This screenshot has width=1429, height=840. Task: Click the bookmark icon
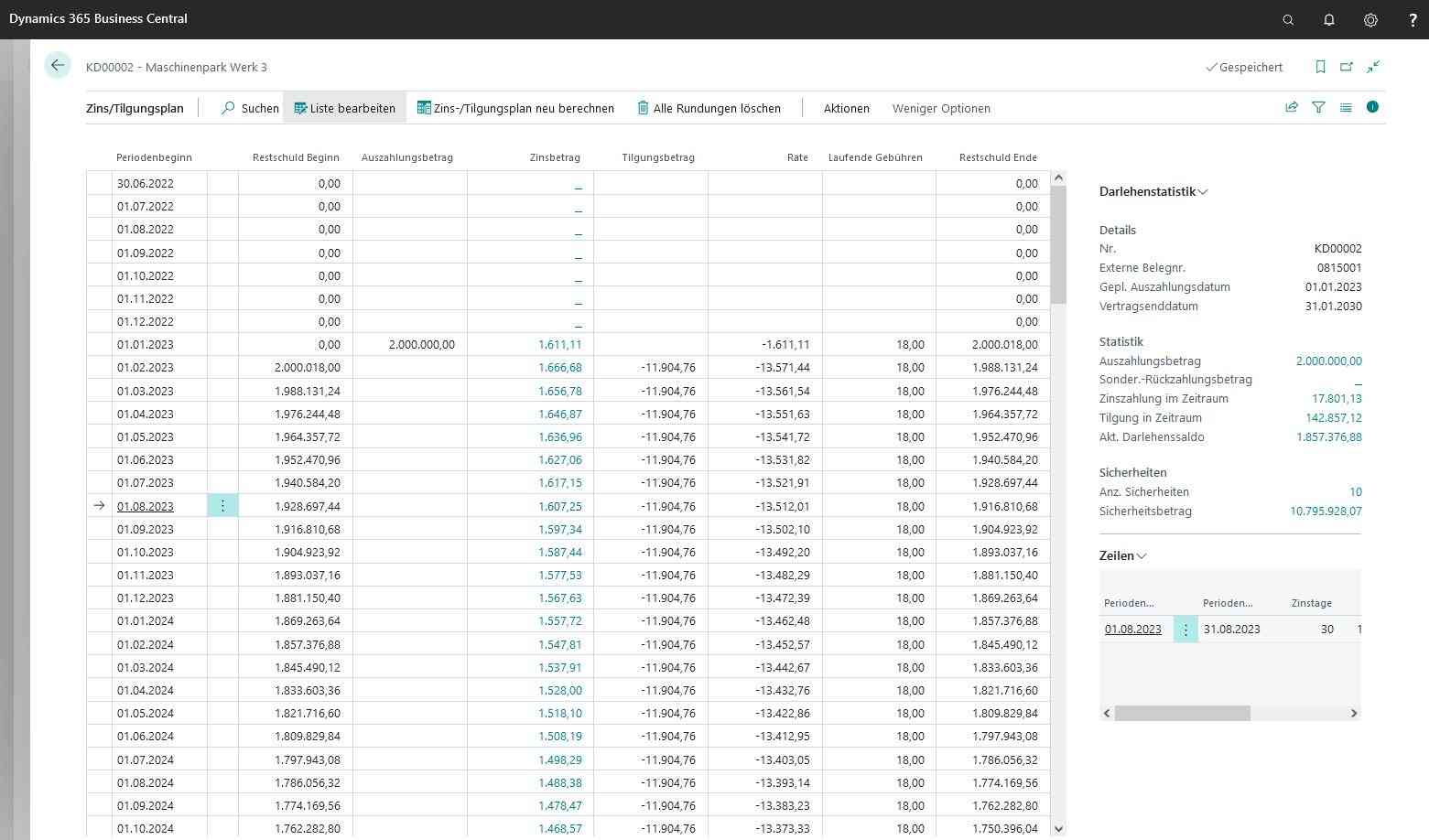[1320, 67]
